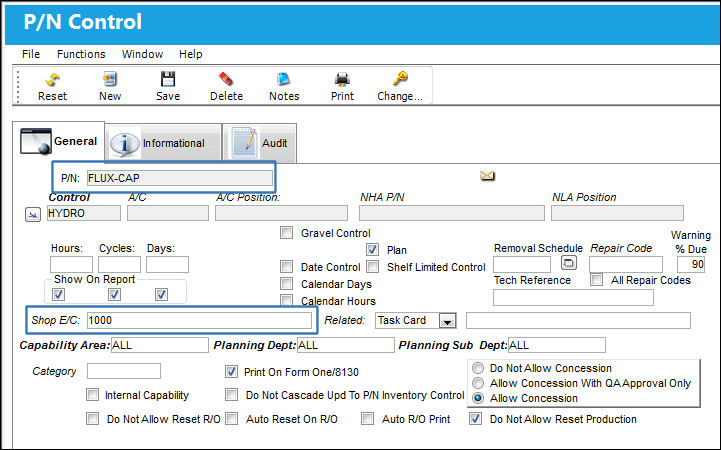Open the File menu
Screen dimensions: 721x450
pyautogui.click(x=31, y=54)
